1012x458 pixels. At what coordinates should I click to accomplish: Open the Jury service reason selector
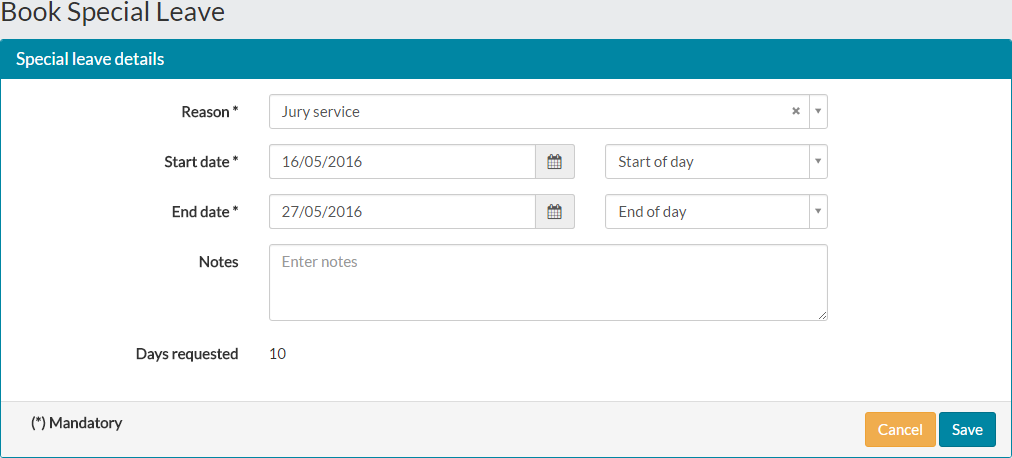click(x=548, y=112)
